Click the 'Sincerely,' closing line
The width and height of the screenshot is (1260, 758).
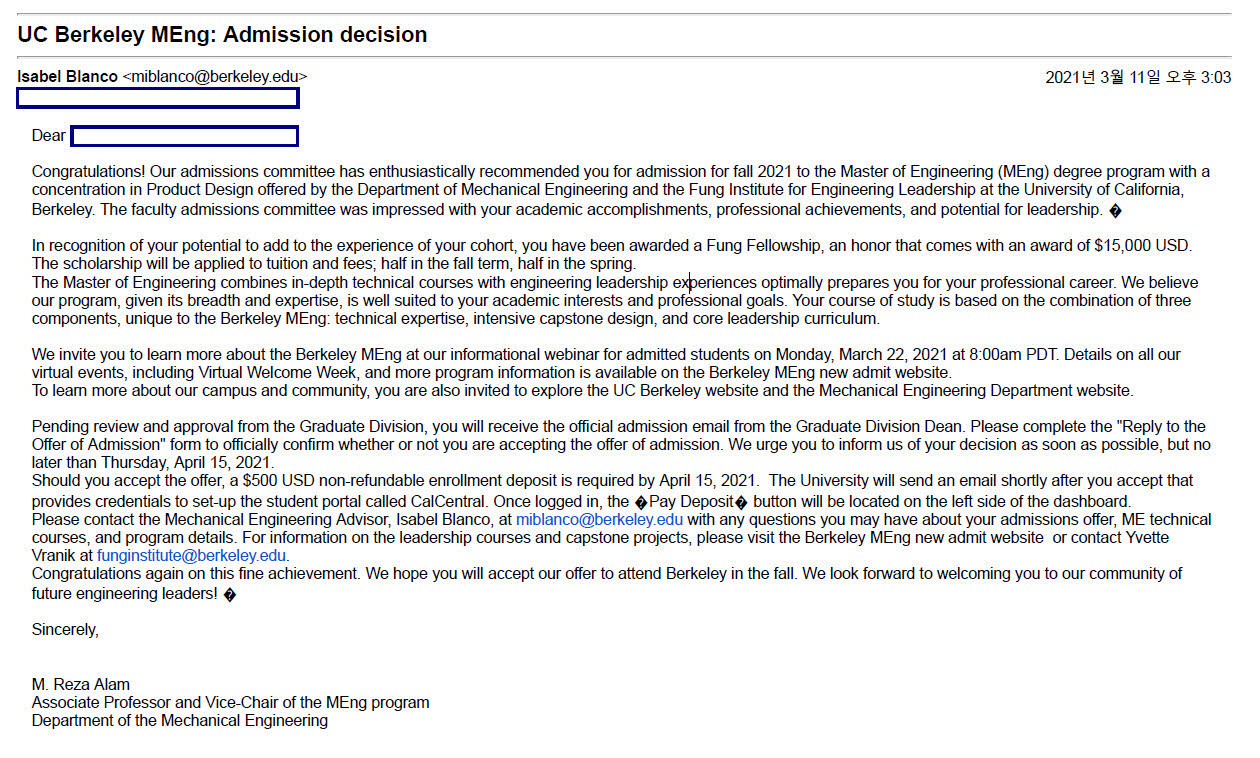(65, 630)
